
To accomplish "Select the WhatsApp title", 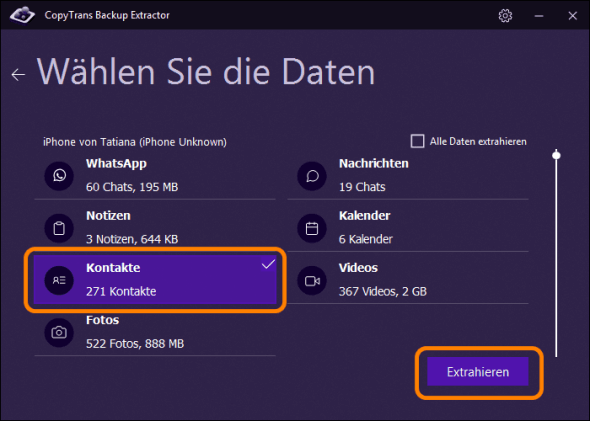I will 116,164.
